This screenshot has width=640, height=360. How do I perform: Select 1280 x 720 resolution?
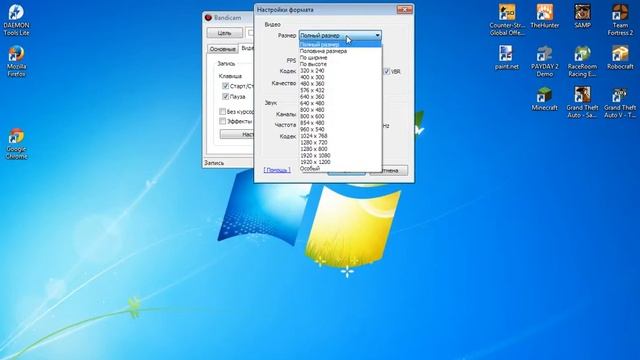coord(340,142)
